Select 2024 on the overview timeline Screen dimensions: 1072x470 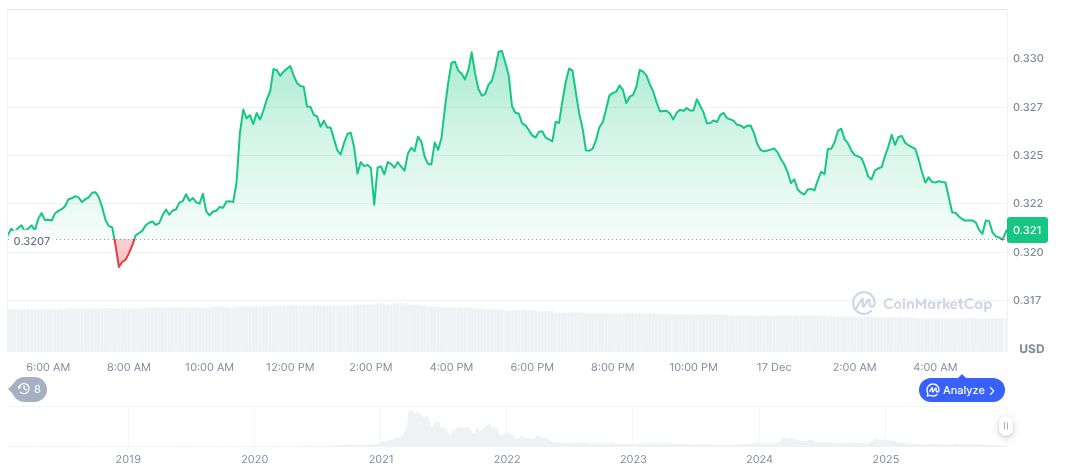click(x=759, y=459)
